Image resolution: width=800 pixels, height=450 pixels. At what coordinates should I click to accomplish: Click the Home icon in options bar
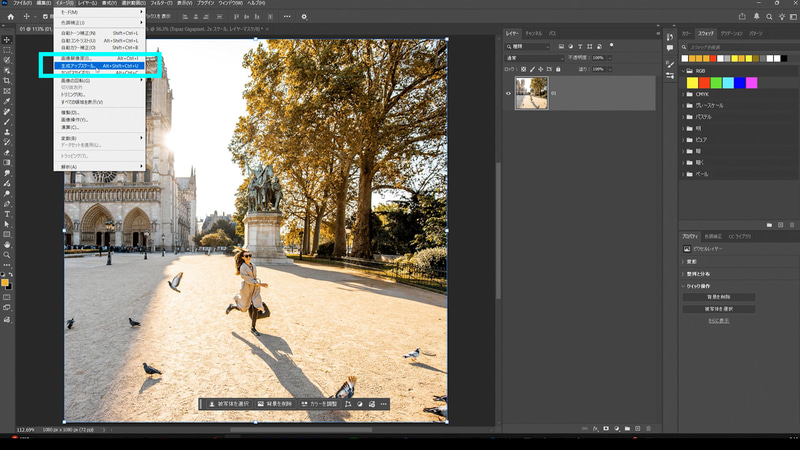pyautogui.click(x=11, y=17)
